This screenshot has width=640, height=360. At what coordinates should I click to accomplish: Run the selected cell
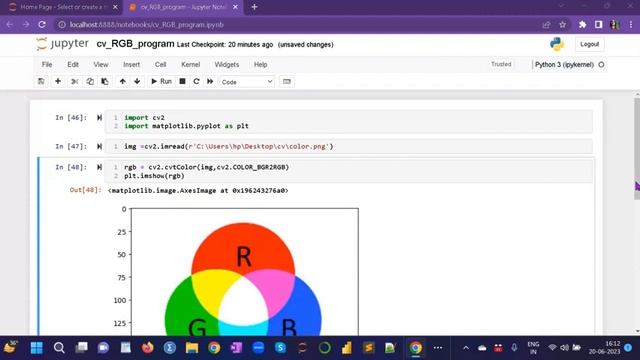[161, 82]
